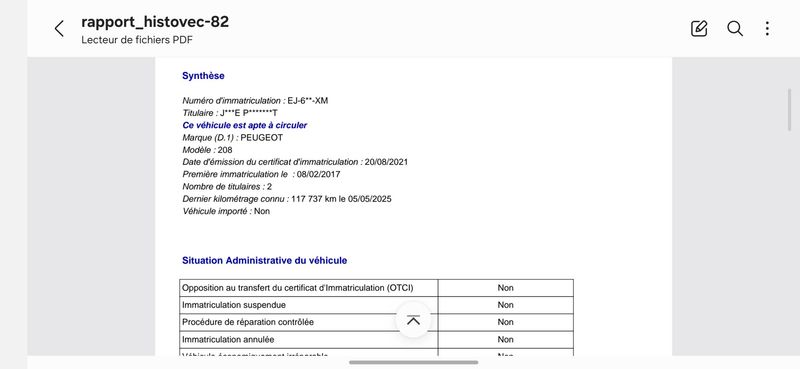This screenshot has height=369, width=800.
Task: Click Non value for Immatriculation annulée
Action: pos(506,339)
